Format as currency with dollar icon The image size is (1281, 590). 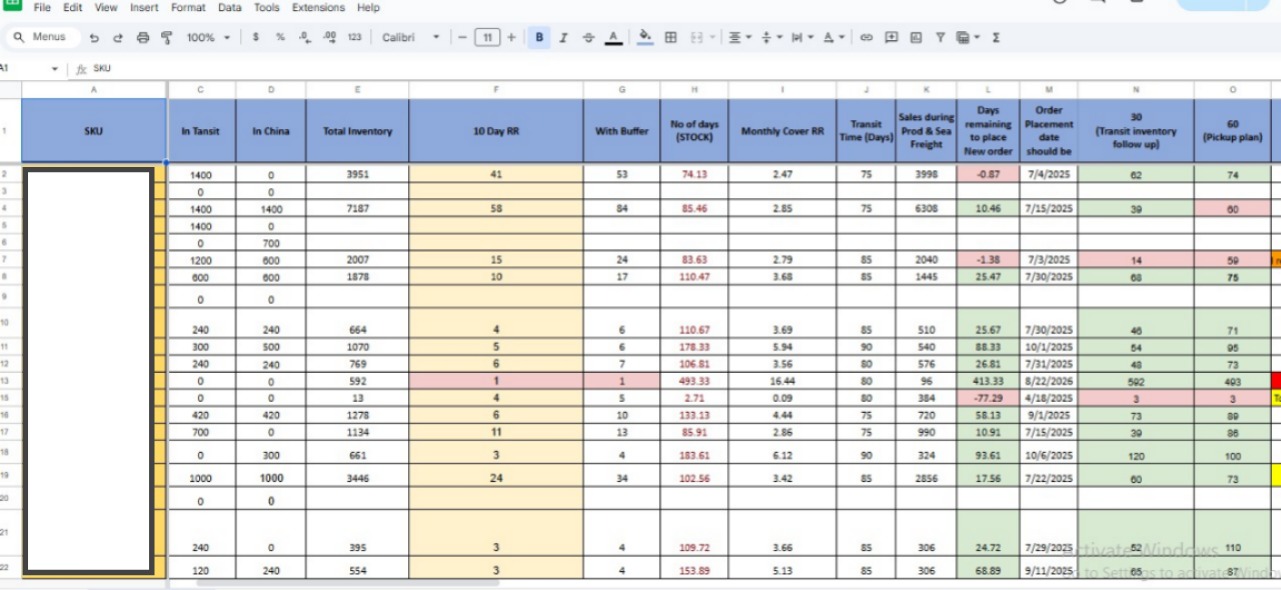tap(256, 37)
